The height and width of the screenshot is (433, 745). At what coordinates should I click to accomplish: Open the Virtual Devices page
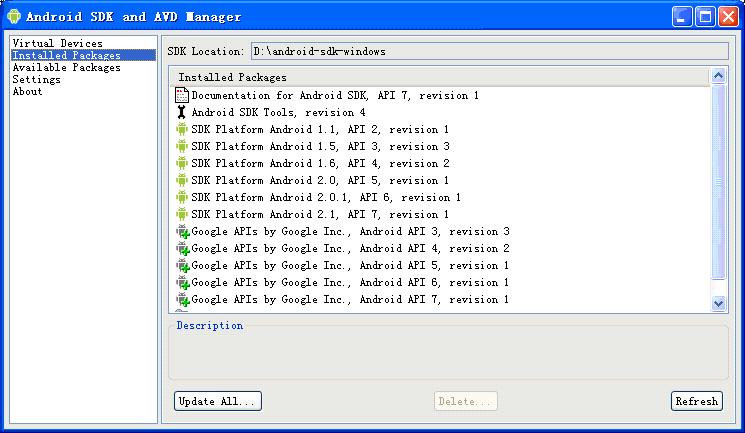57,44
